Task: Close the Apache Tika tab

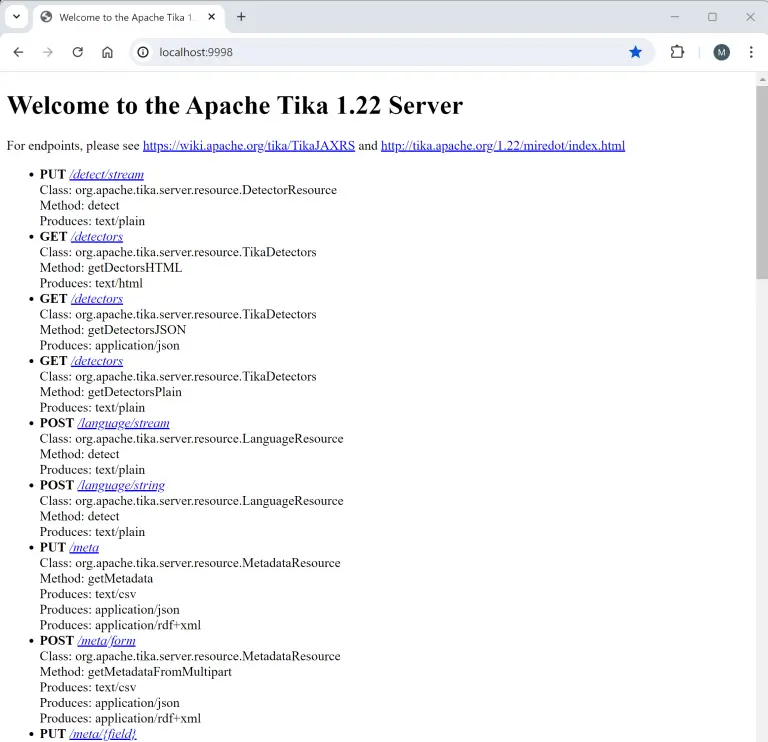Action: pos(211,17)
